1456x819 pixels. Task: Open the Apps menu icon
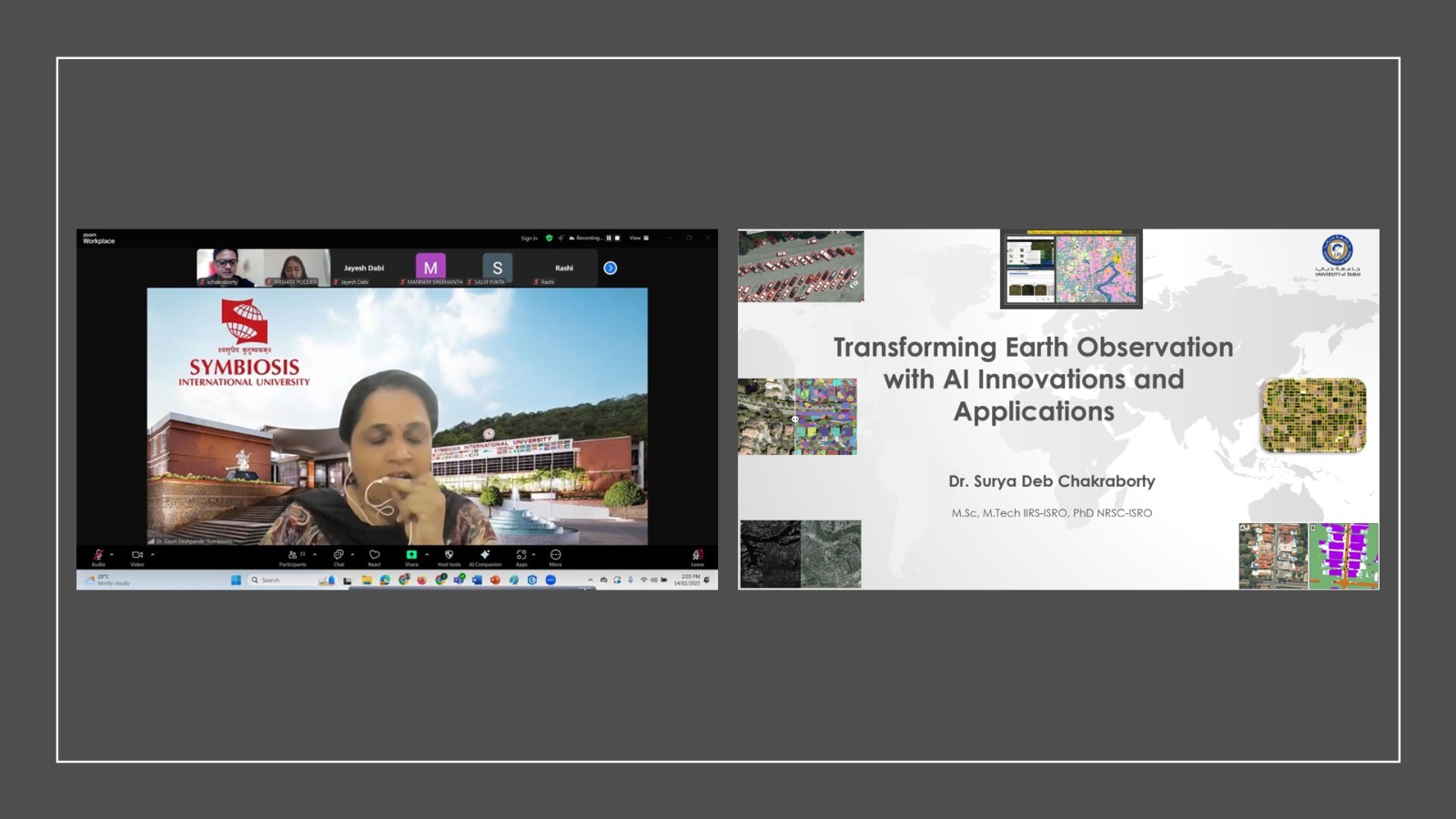521,555
